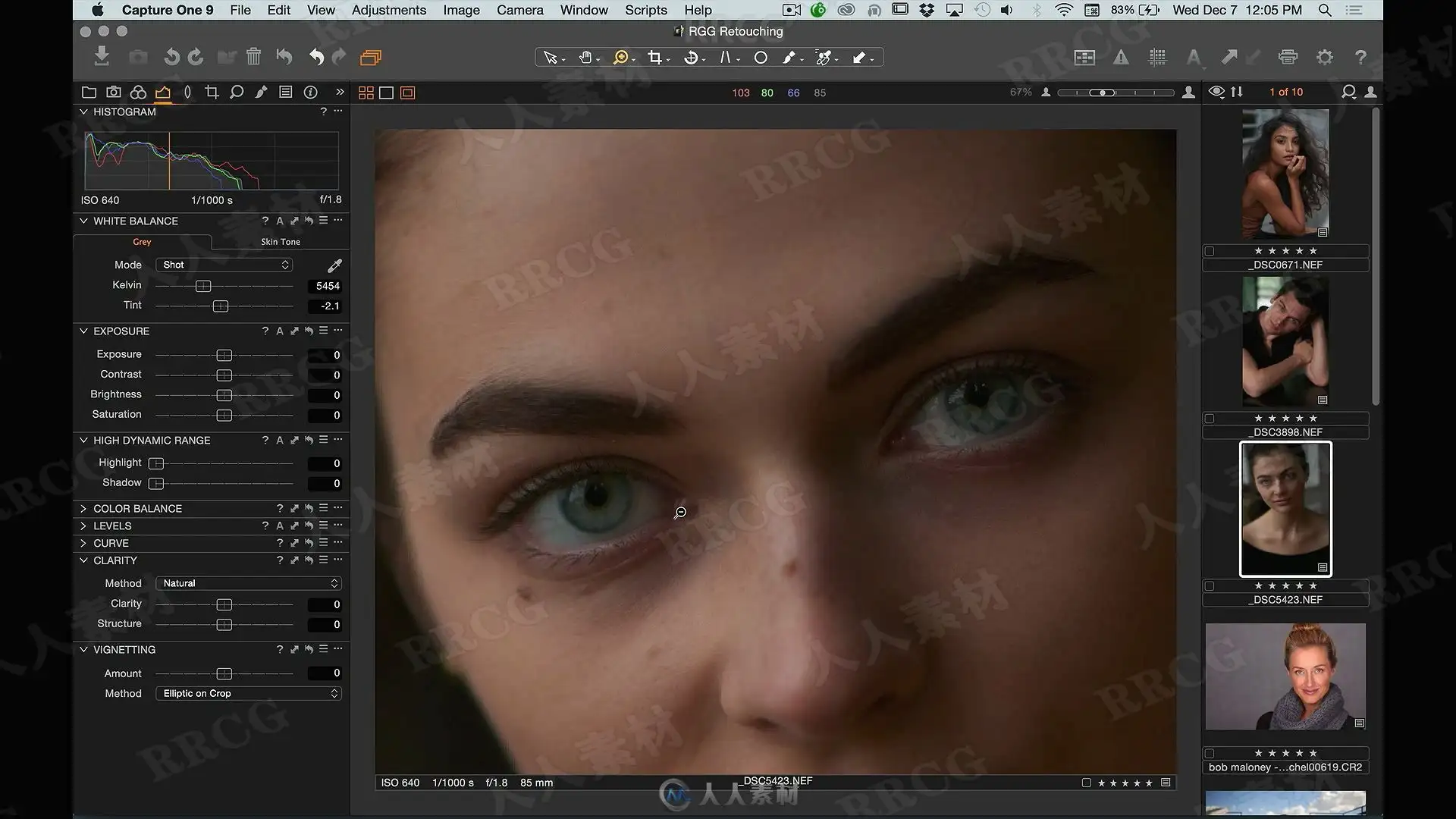Expand the Levels panel
The width and height of the screenshot is (1456, 819).
click(x=83, y=526)
